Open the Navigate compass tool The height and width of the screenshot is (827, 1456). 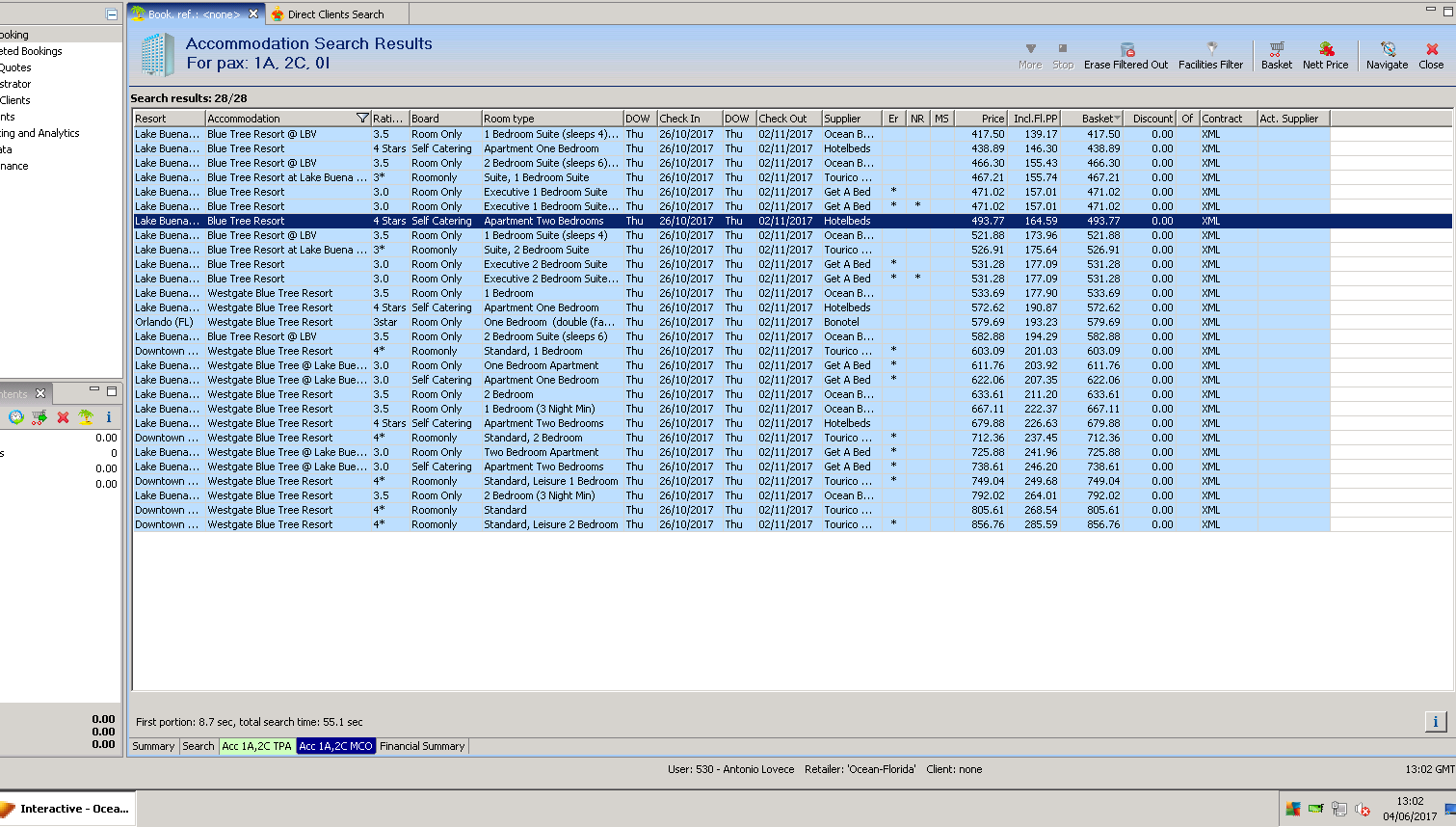[x=1387, y=55]
